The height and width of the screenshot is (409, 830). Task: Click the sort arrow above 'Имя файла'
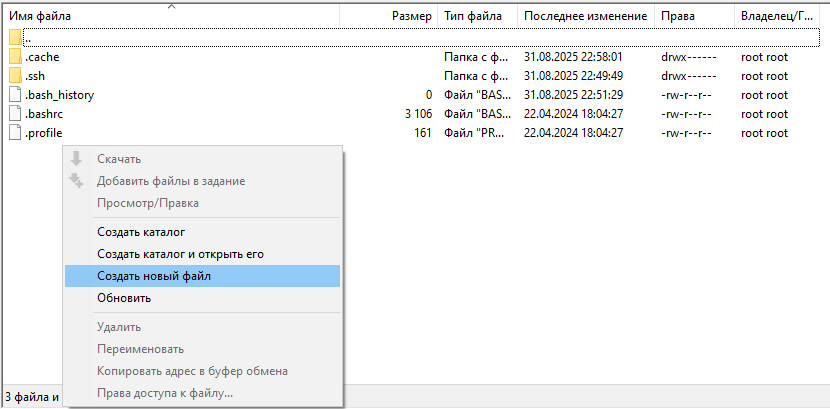pyautogui.click(x=171, y=6)
